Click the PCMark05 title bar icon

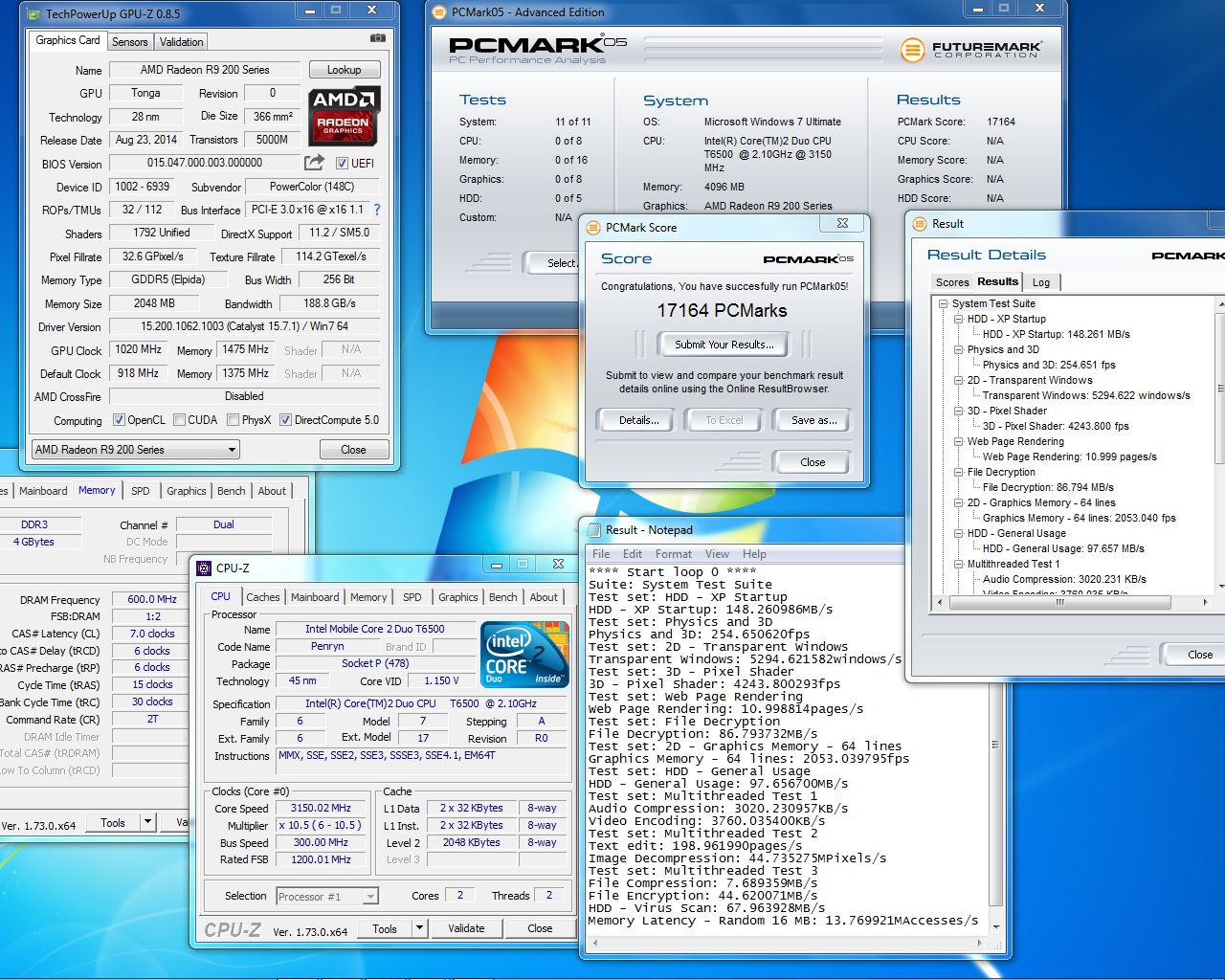tap(439, 12)
